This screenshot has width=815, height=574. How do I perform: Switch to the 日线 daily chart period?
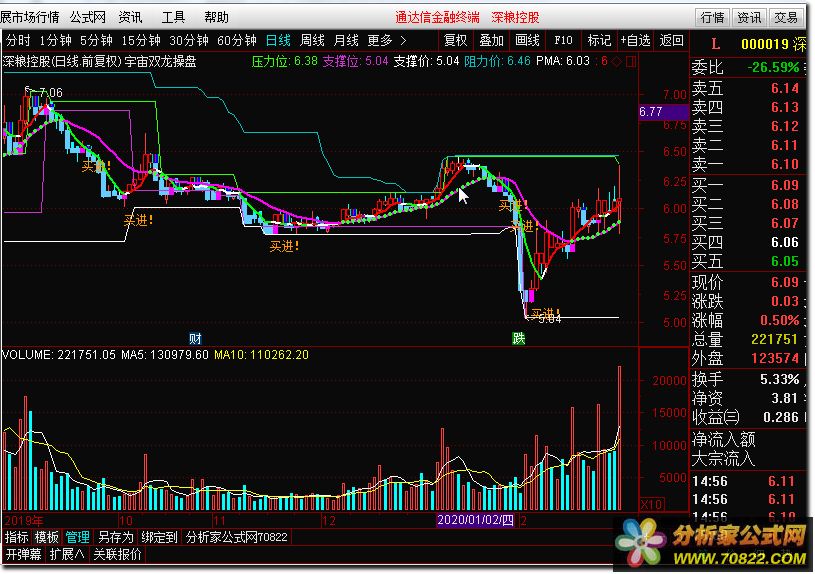point(278,40)
